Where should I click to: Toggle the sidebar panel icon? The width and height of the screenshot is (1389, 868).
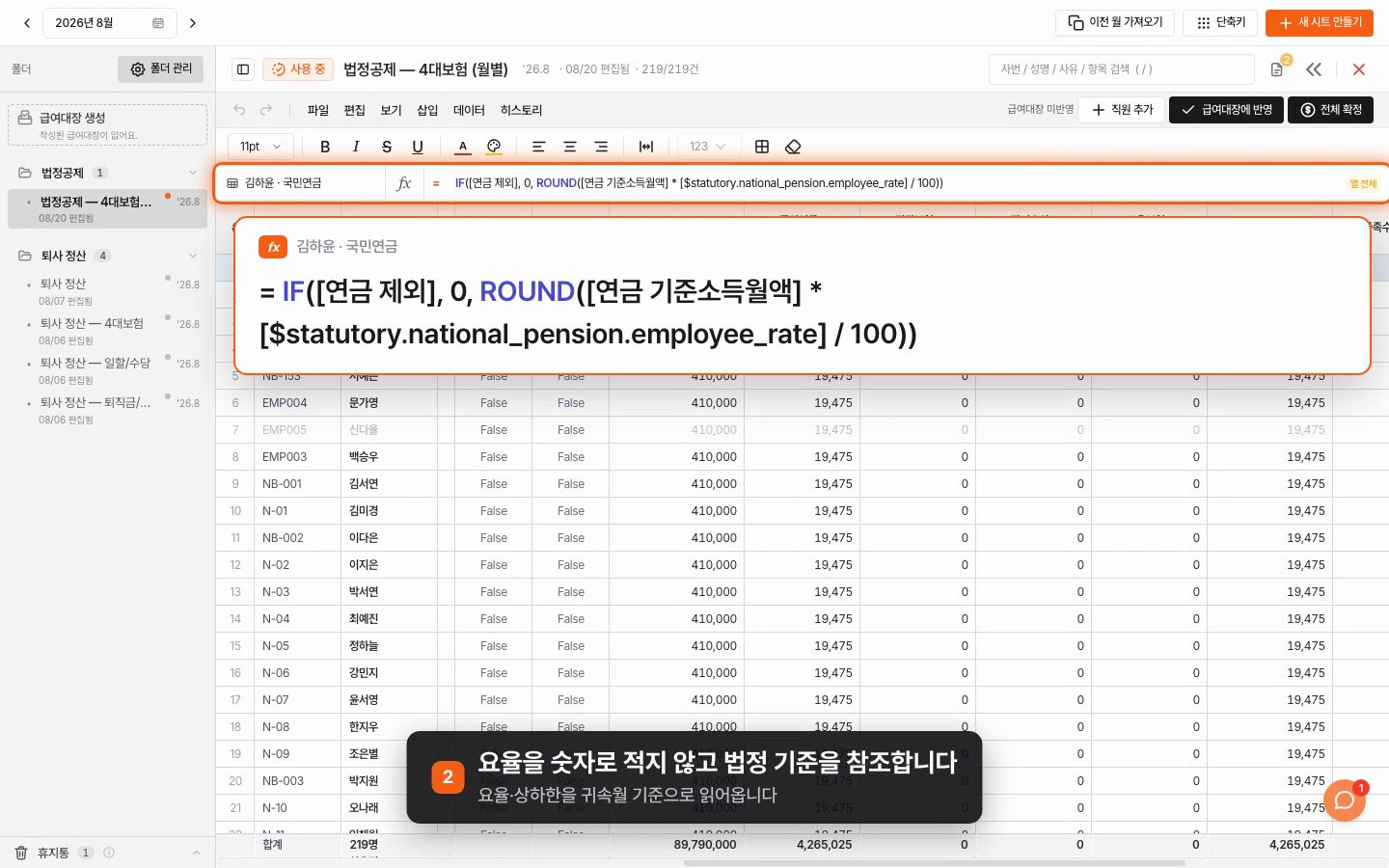(x=243, y=69)
